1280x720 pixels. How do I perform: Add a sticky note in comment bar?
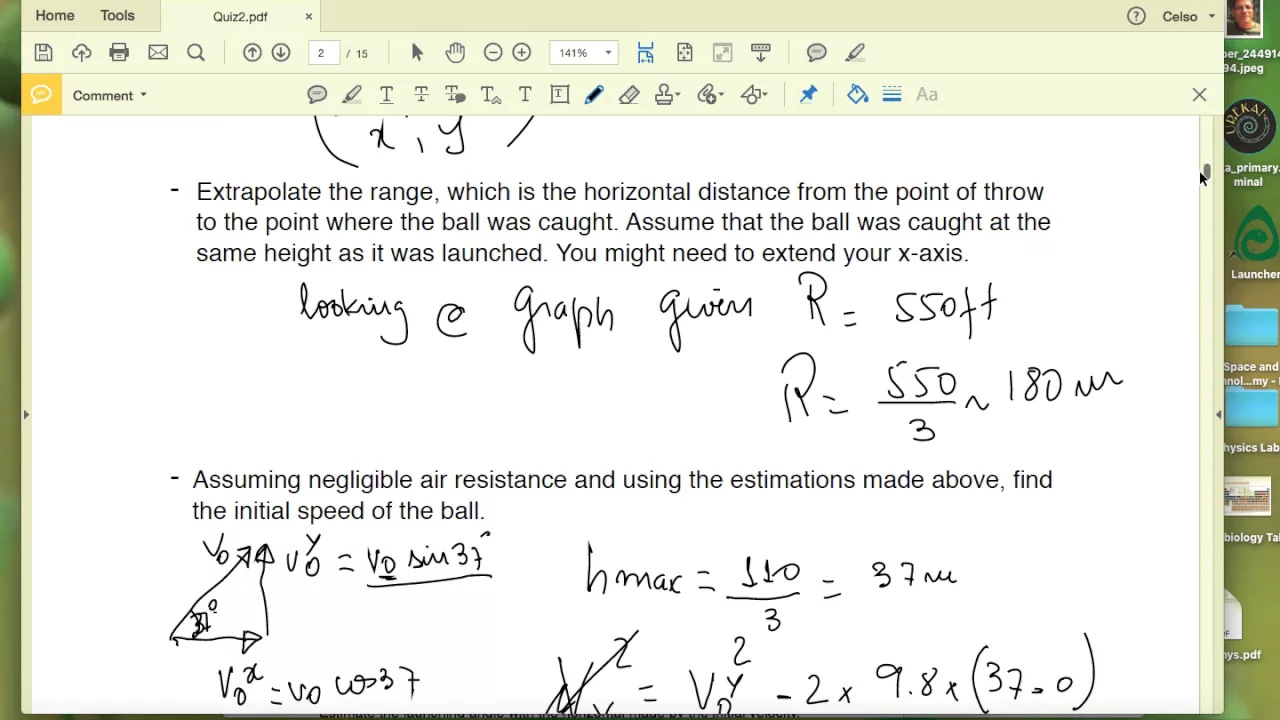coord(317,95)
